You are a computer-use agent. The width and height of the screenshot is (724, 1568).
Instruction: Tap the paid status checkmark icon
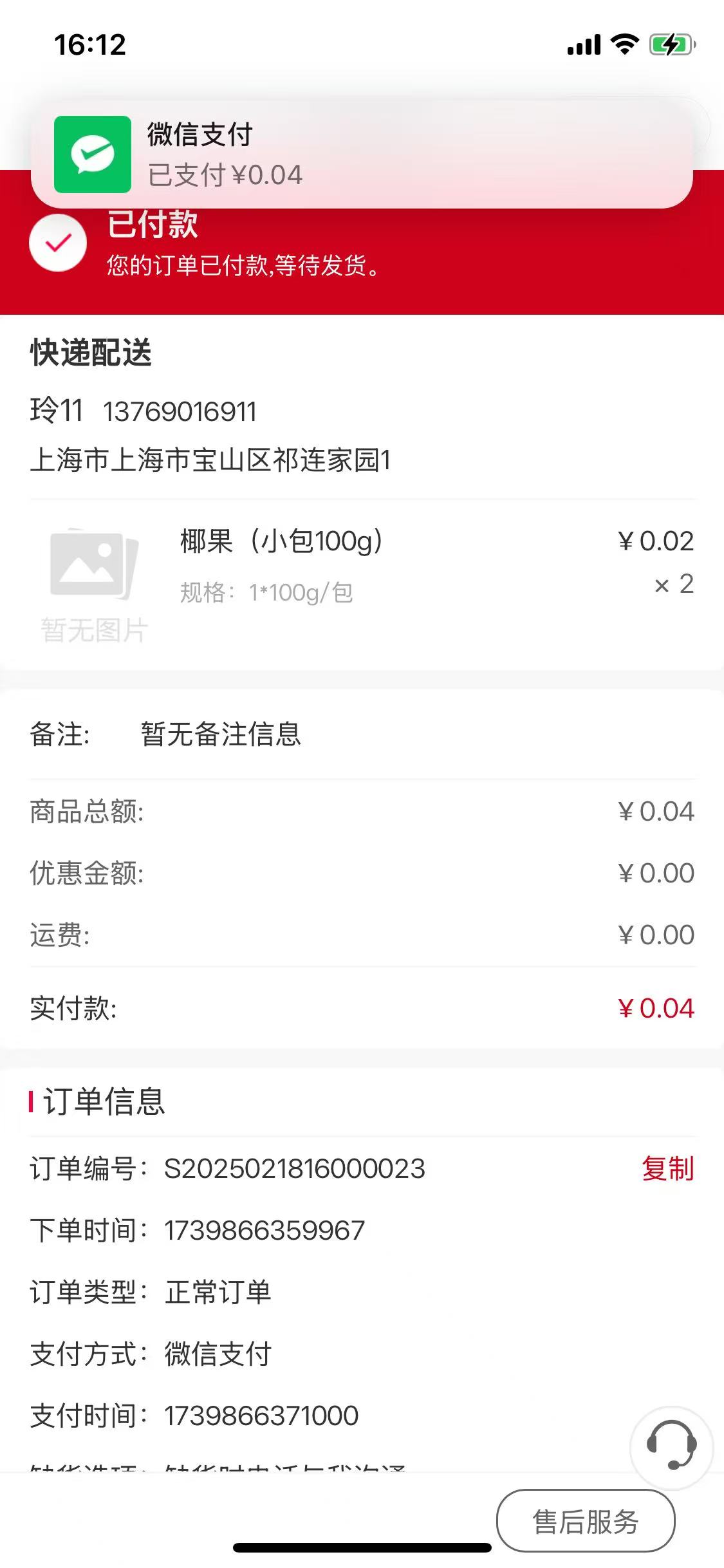[58, 243]
